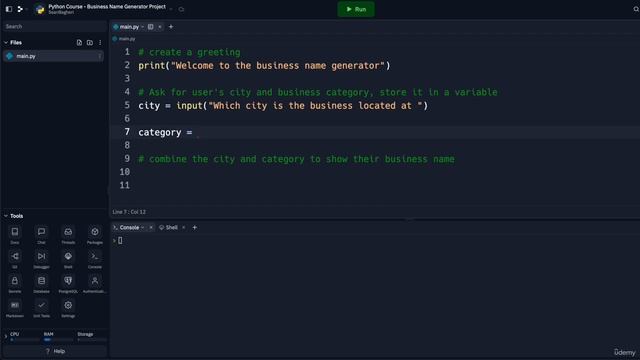
Task: Click the city input statement on line 5
Action: [x=283, y=105]
